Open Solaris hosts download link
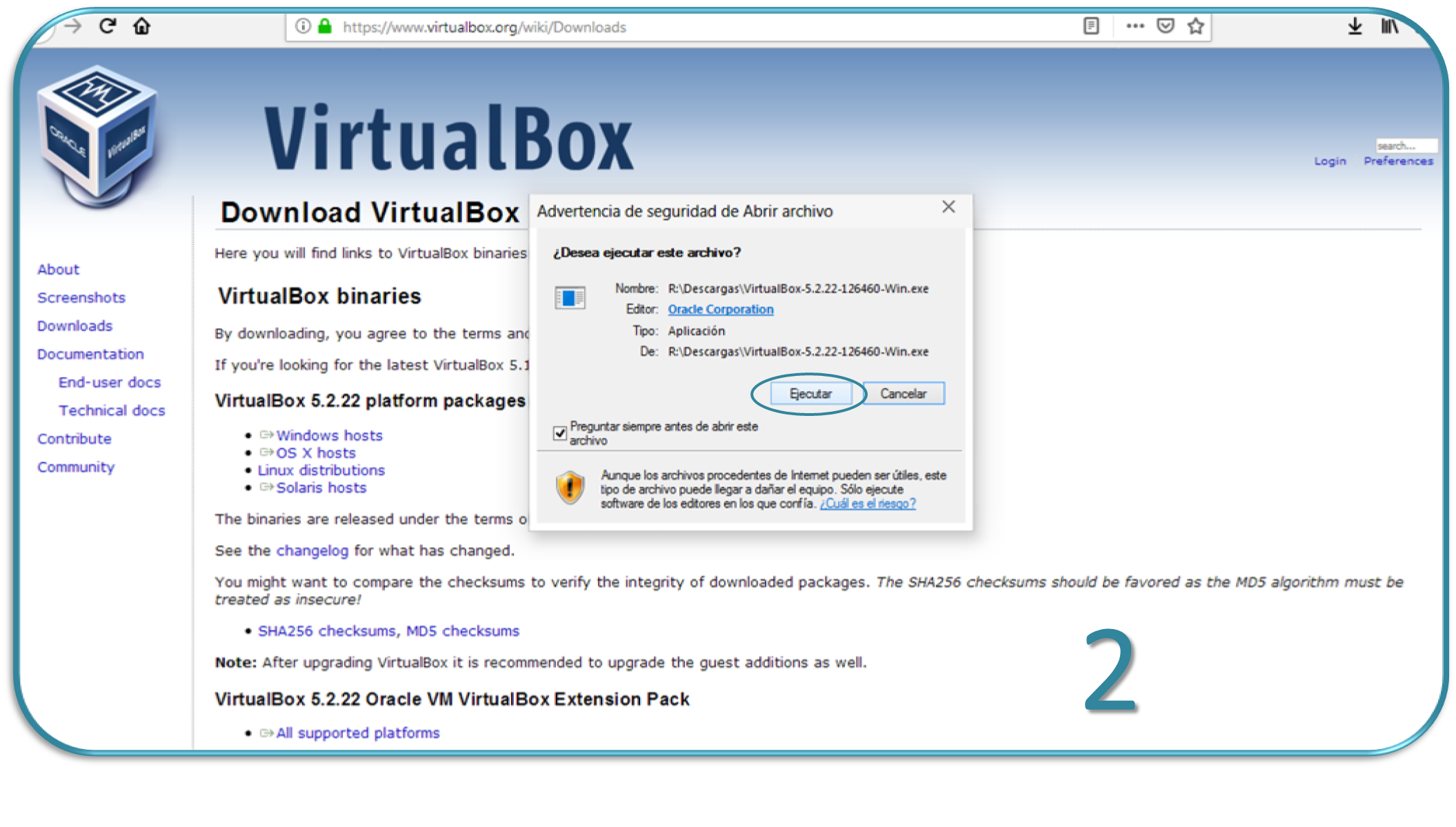The width and height of the screenshot is (1456, 827). (x=321, y=488)
